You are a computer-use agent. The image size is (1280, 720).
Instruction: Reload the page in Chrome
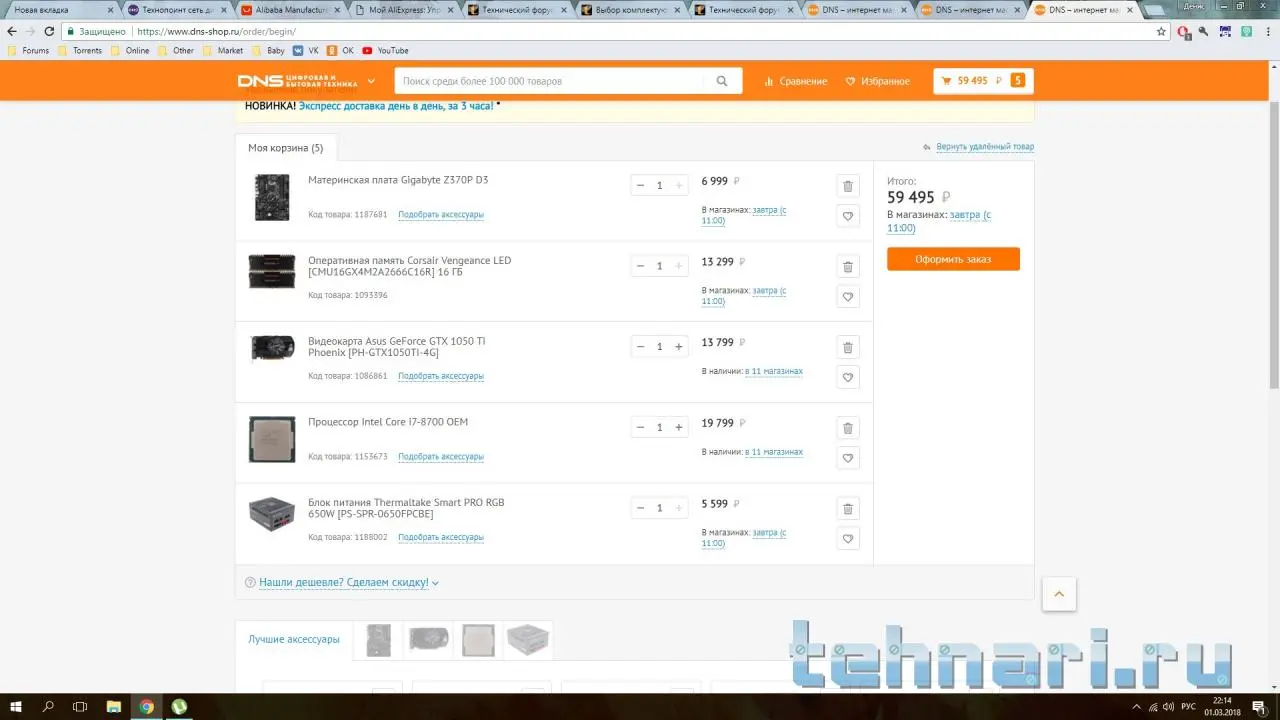pyautogui.click(x=49, y=31)
